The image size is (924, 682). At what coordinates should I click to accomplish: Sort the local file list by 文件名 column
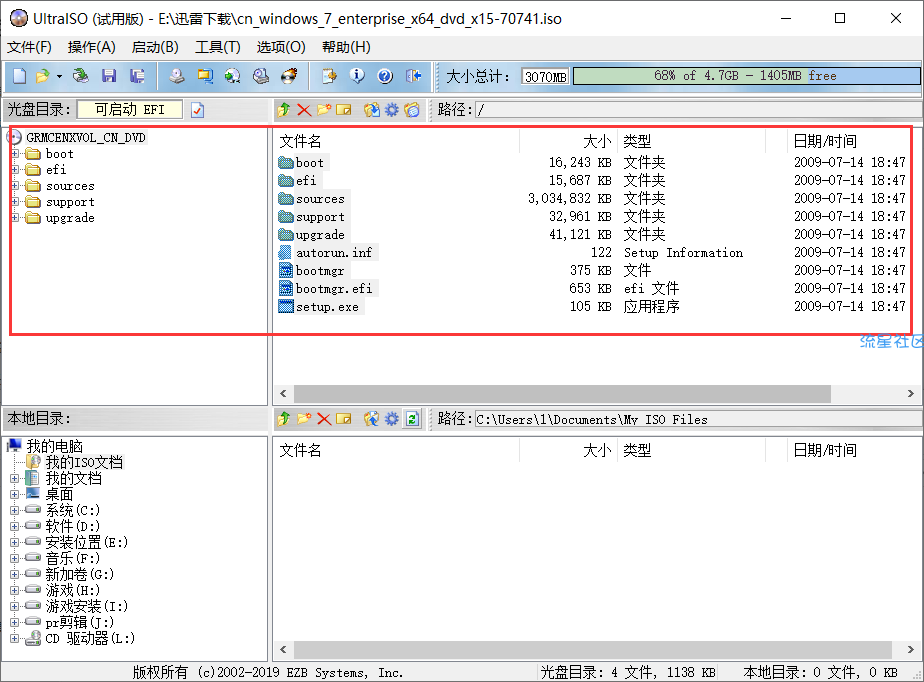397,451
